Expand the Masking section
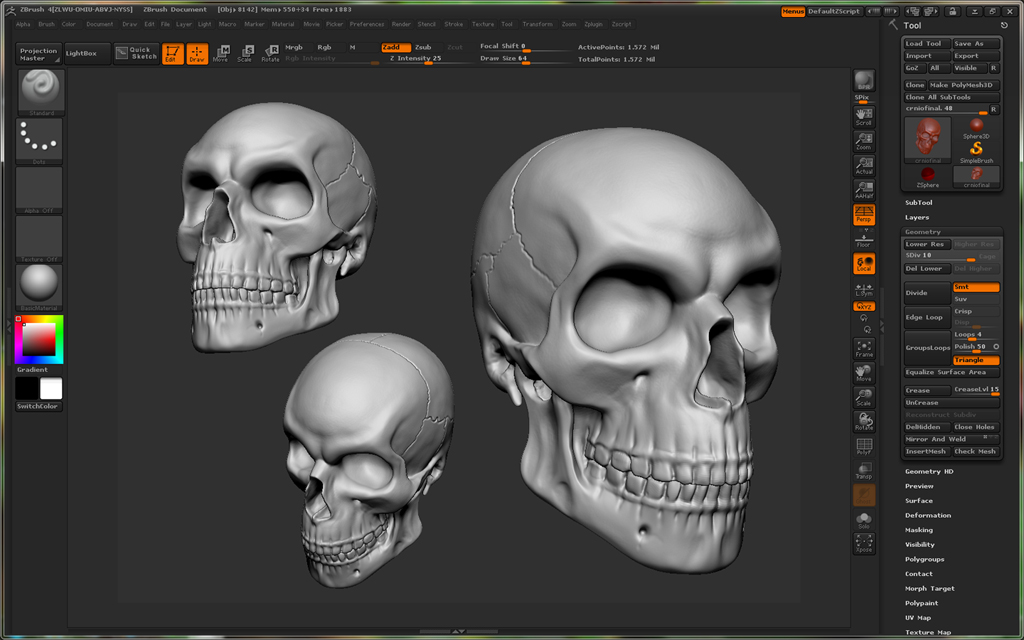This screenshot has height=640, width=1024. (919, 530)
